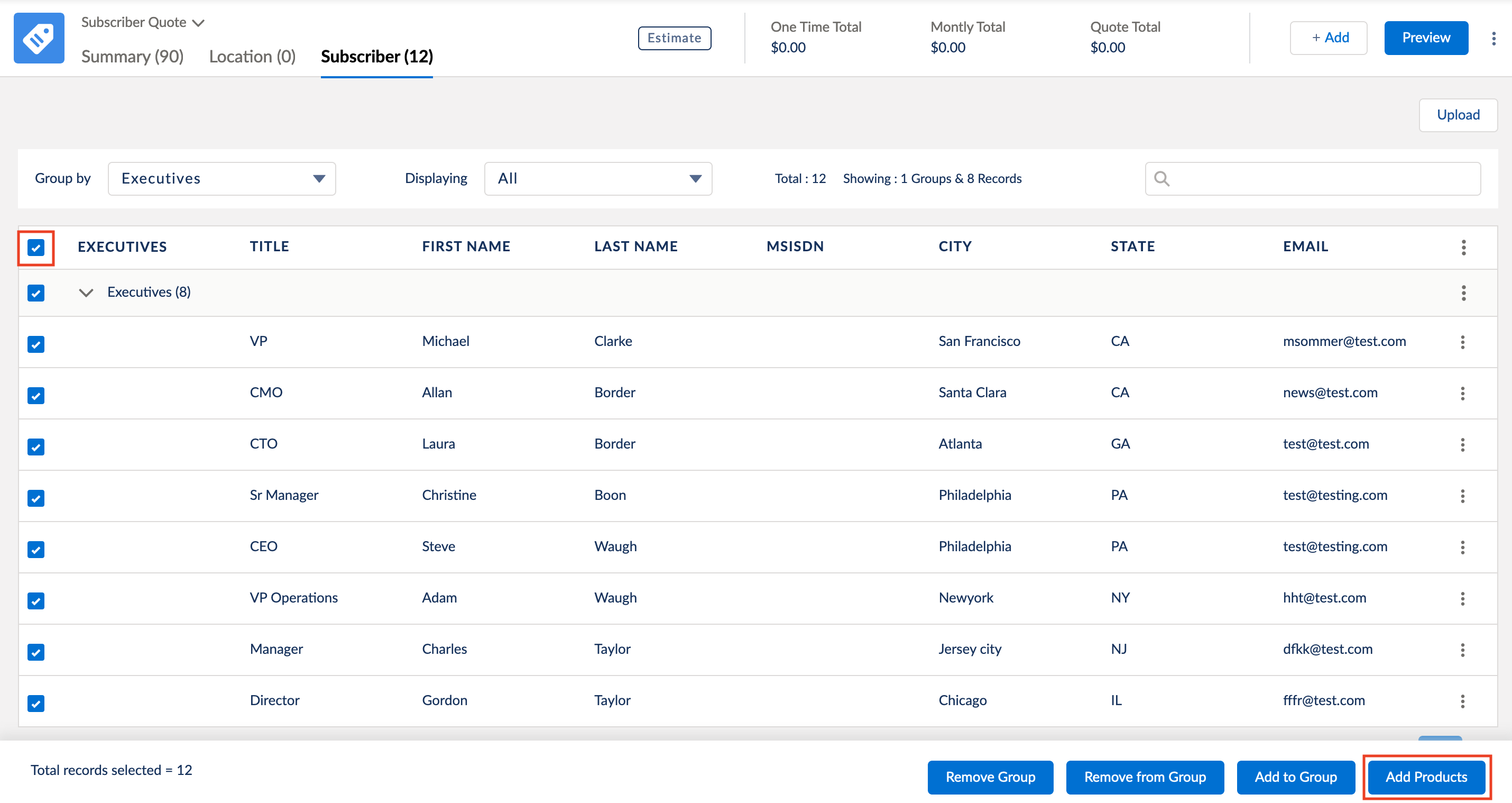Click the Preview button

click(x=1426, y=38)
